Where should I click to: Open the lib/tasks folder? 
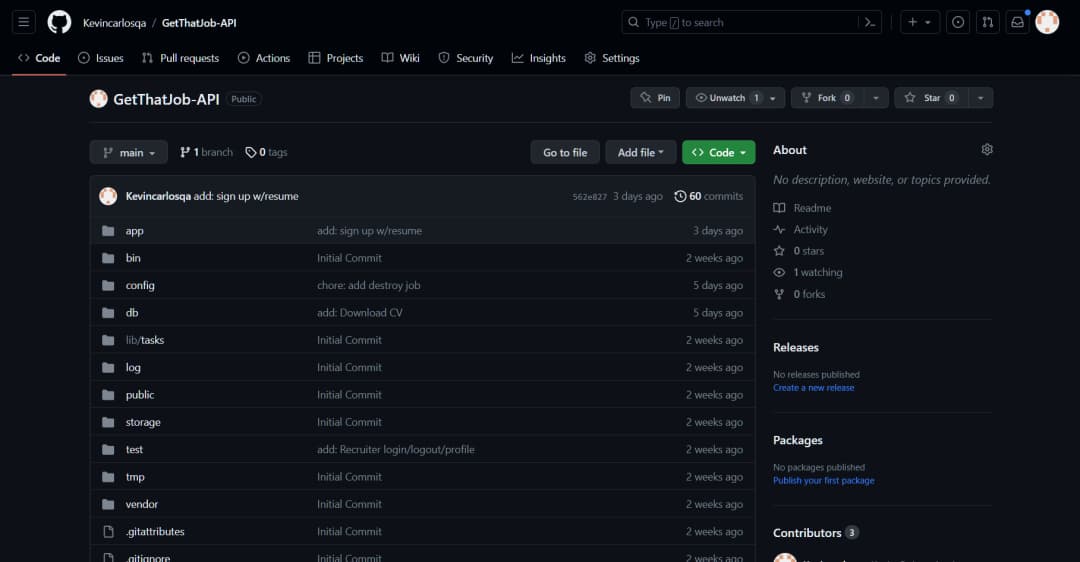click(145, 340)
